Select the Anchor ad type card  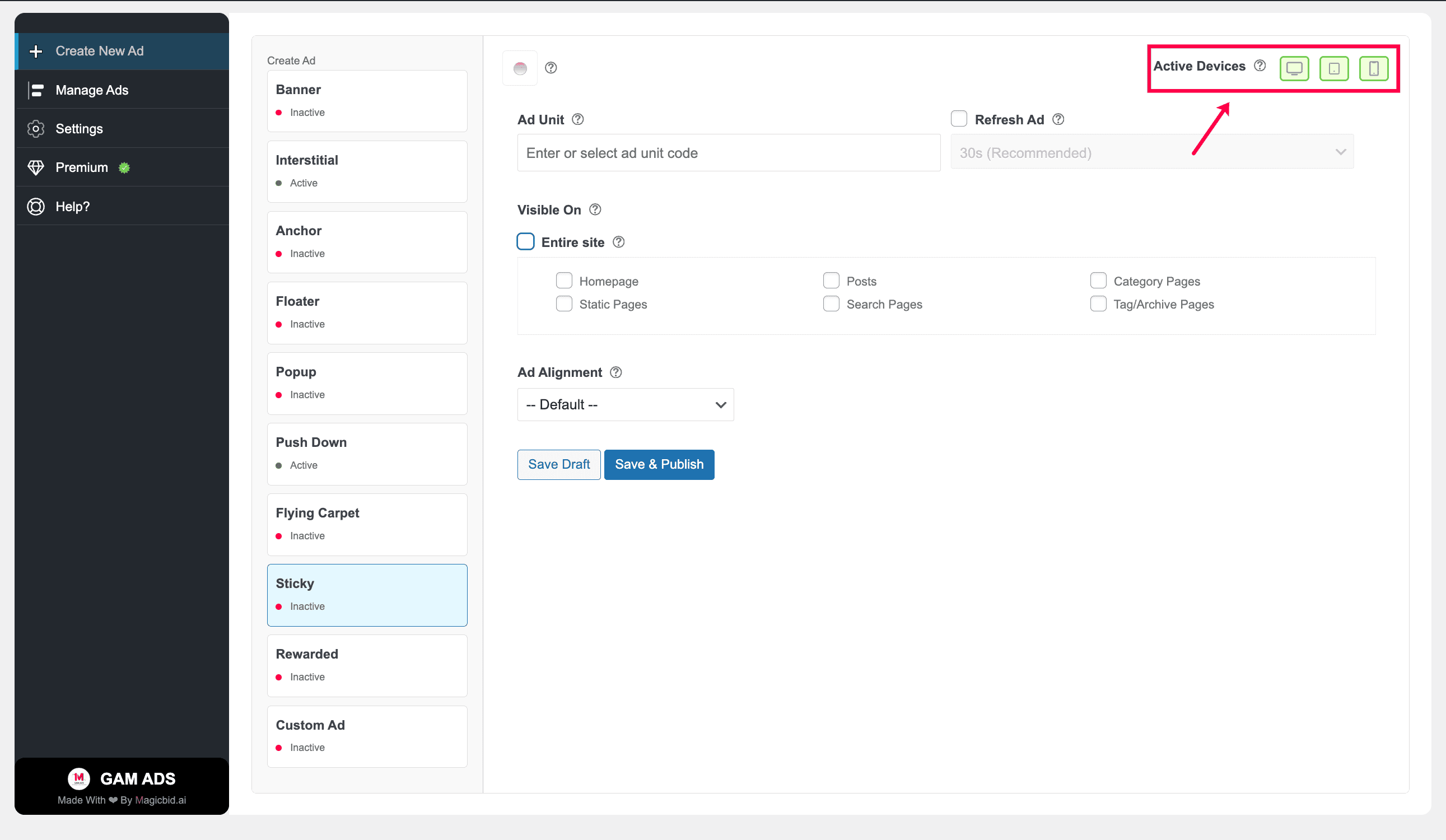[x=367, y=242]
